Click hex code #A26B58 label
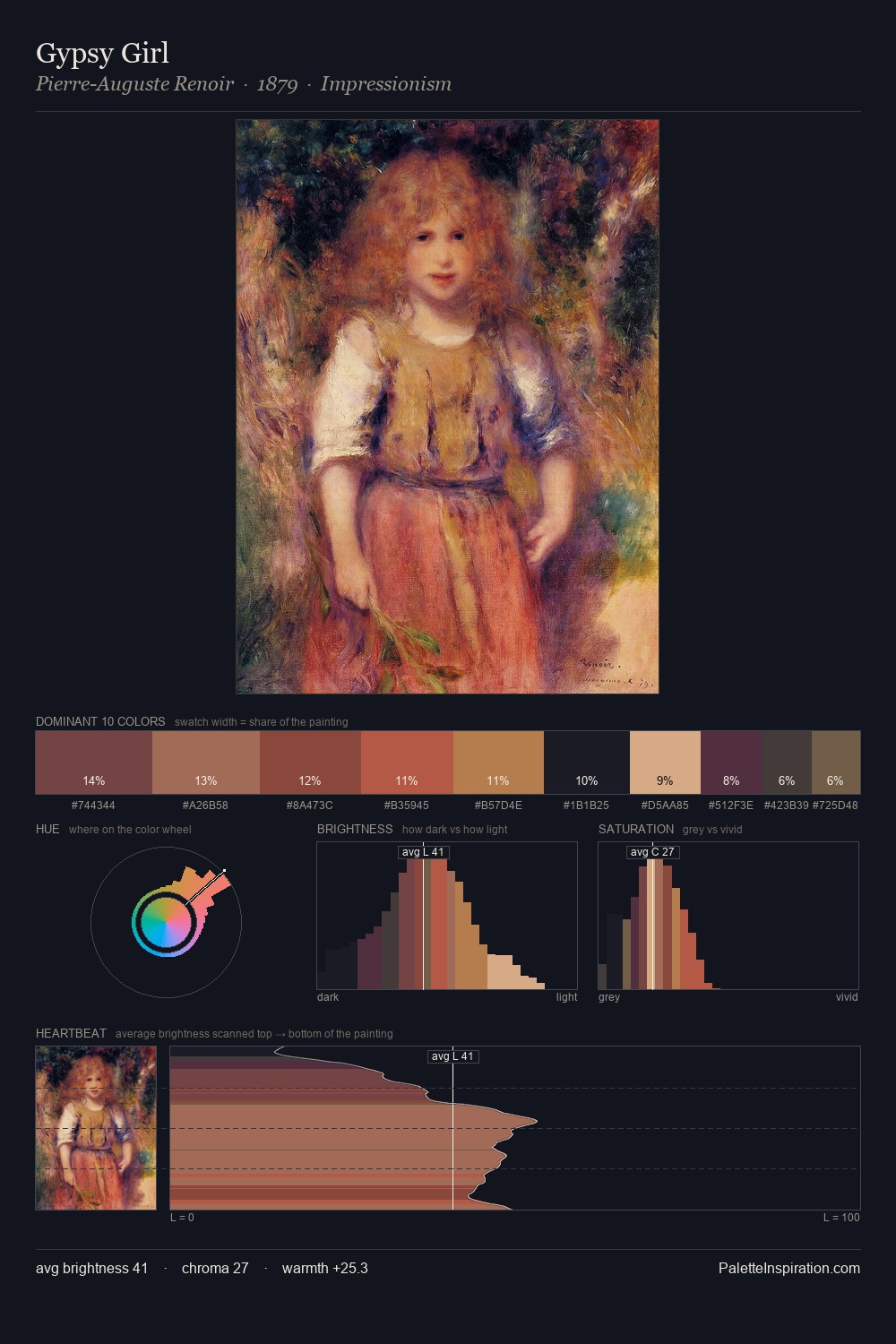 pyautogui.click(x=205, y=806)
